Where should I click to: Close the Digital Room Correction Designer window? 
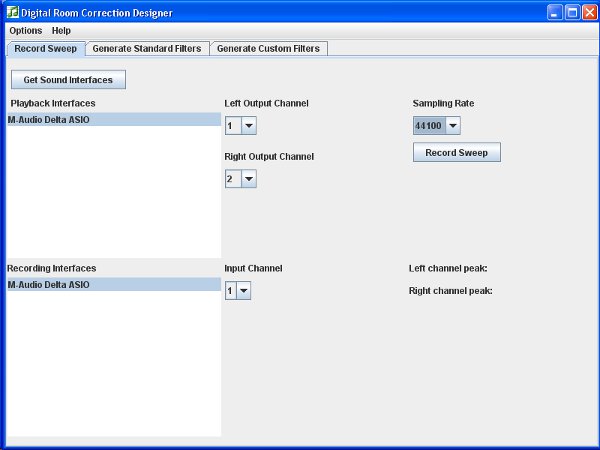[590, 13]
